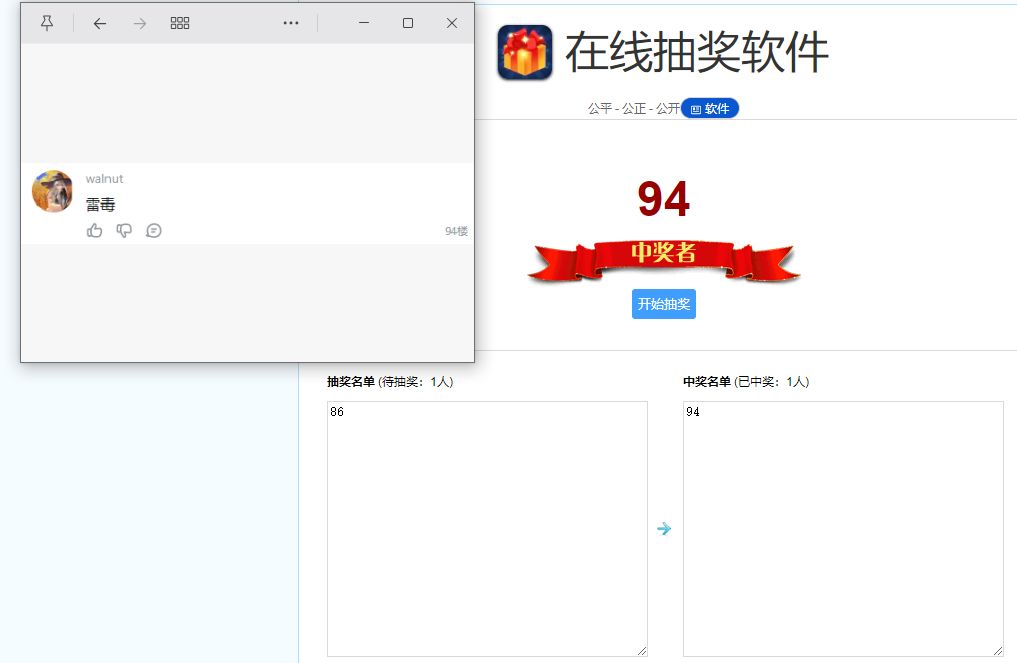Click the 在线抽奖软件 title
Image resolution: width=1017 pixels, height=663 pixels.
[x=697, y=52]
